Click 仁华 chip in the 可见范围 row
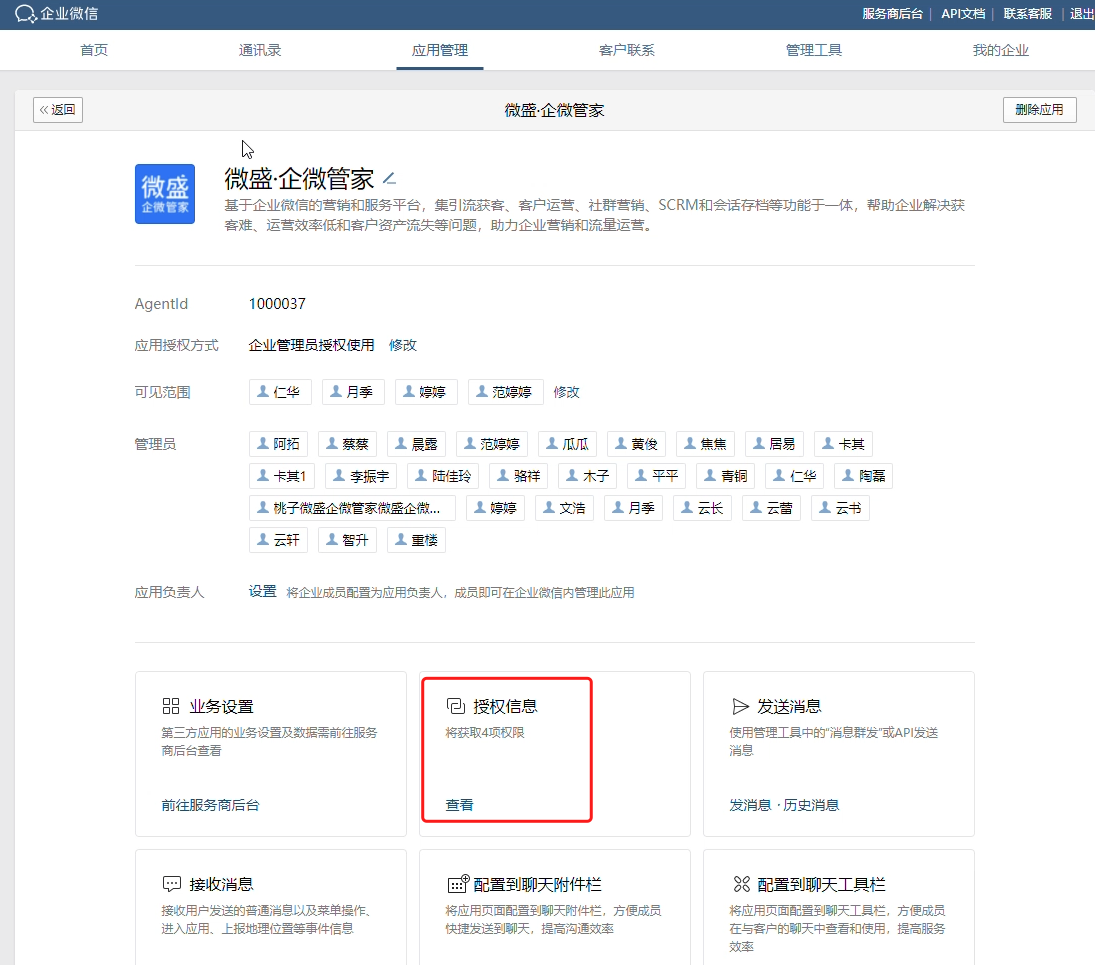The height and width of the screenshot is (965, 1095). point(280,392)
